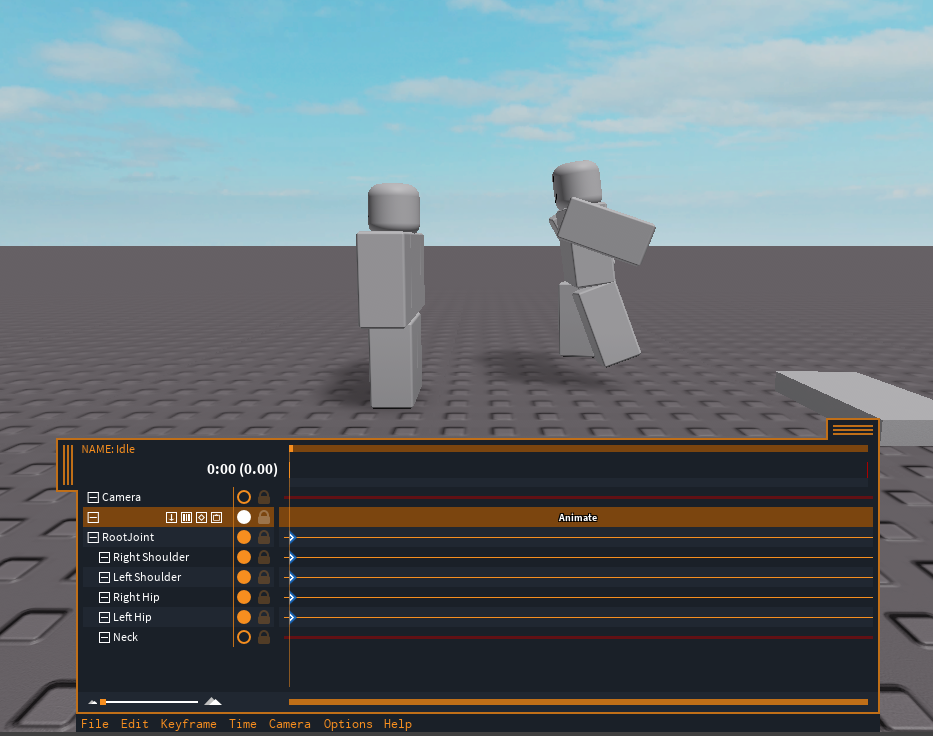Toggle the Right Hip track circle

tap(244, 597)
